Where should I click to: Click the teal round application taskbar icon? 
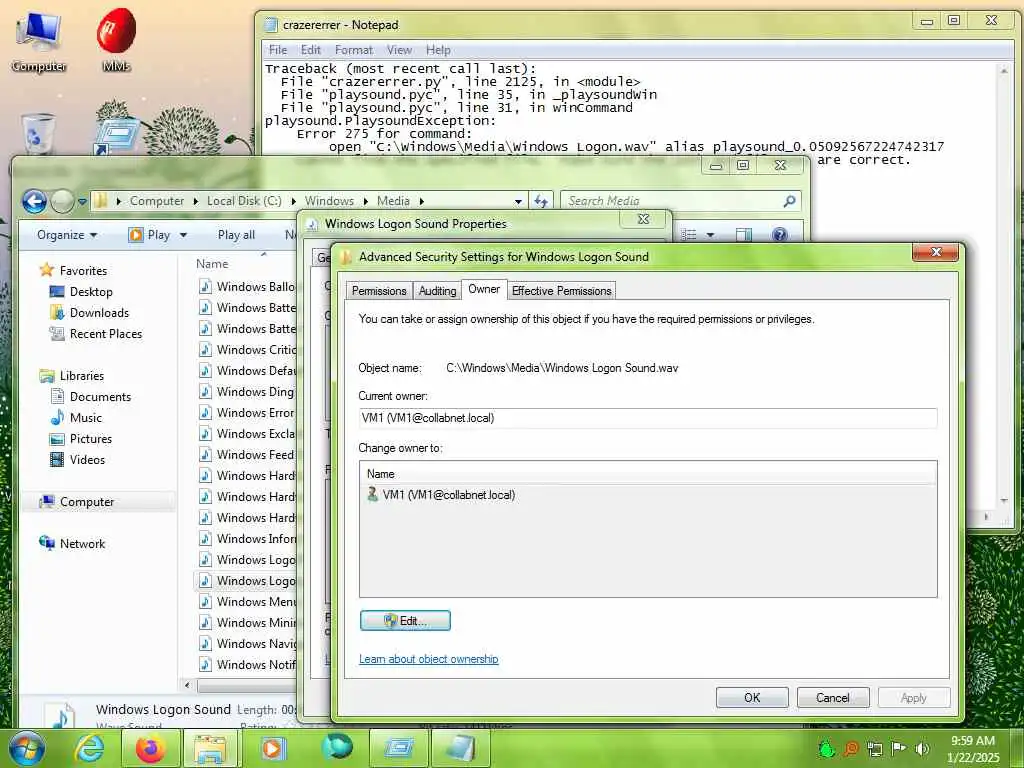[337, 748]
